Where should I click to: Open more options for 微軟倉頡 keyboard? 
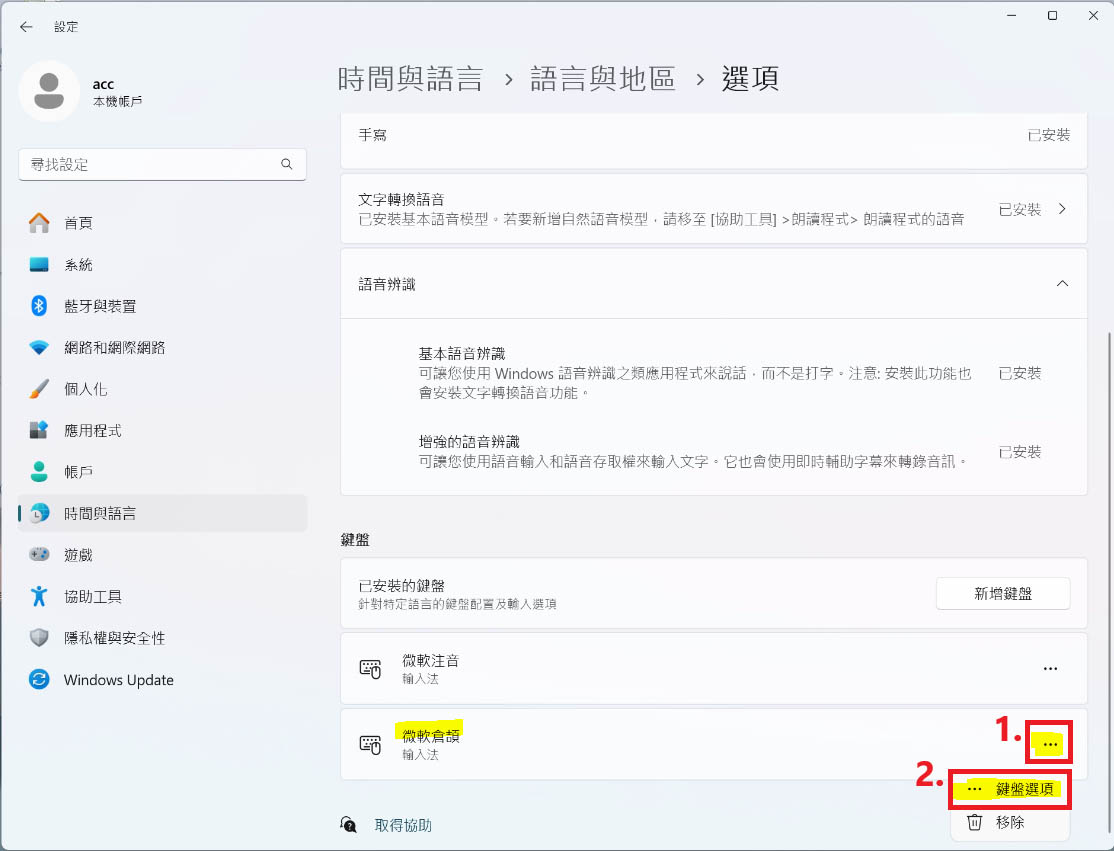[x=1050, y=744]
